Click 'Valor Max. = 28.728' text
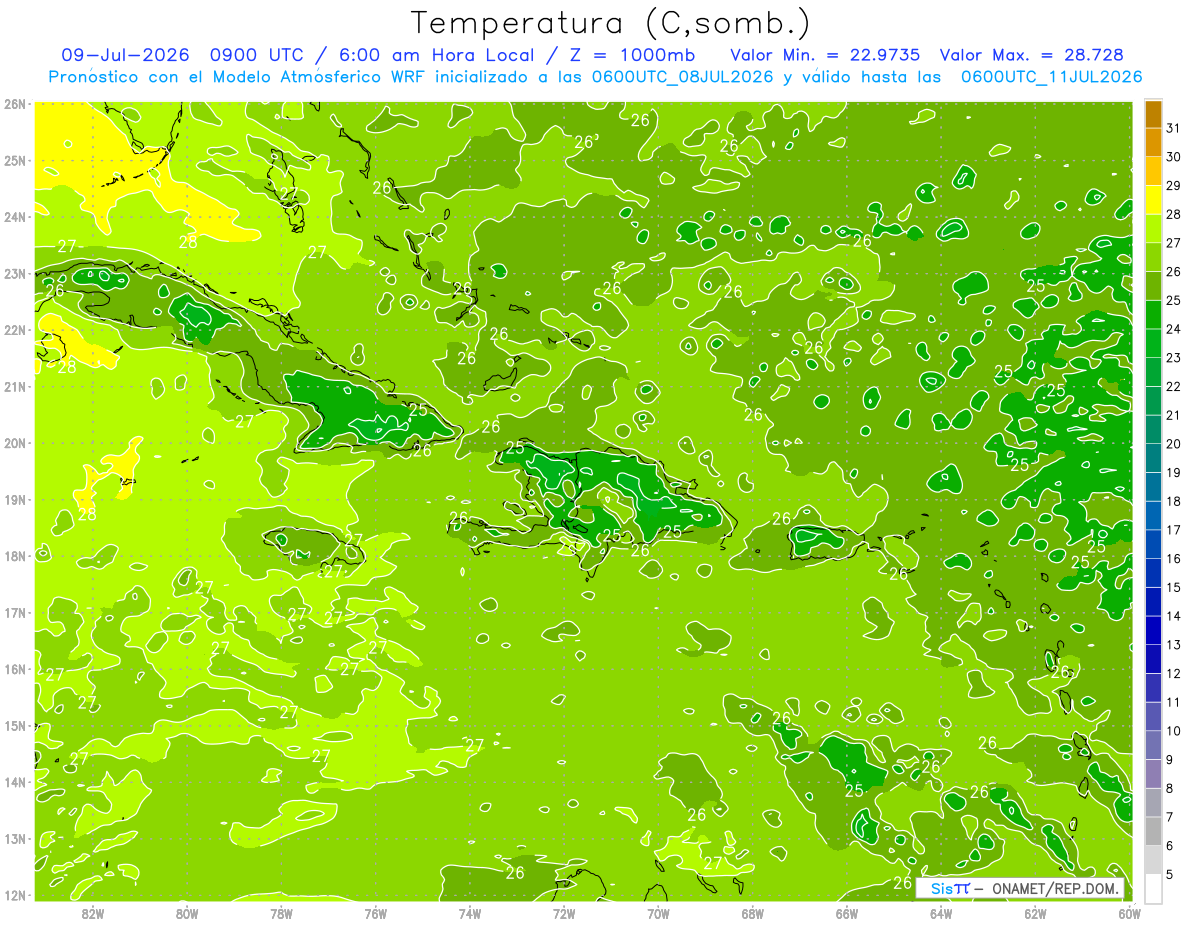The image size is (1200, 927). point(1031,55)
